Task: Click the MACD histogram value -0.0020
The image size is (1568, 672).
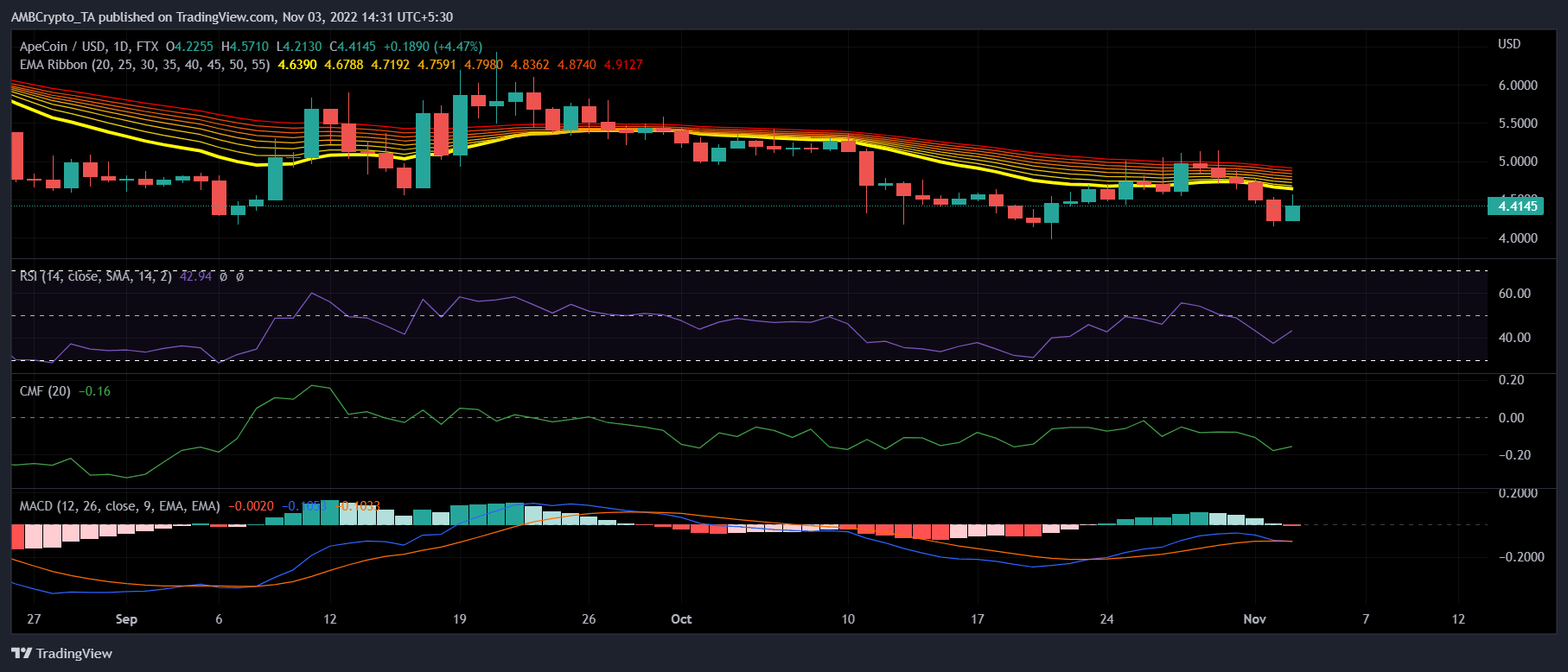Action: pyautogui.click(x=252, y=506)
